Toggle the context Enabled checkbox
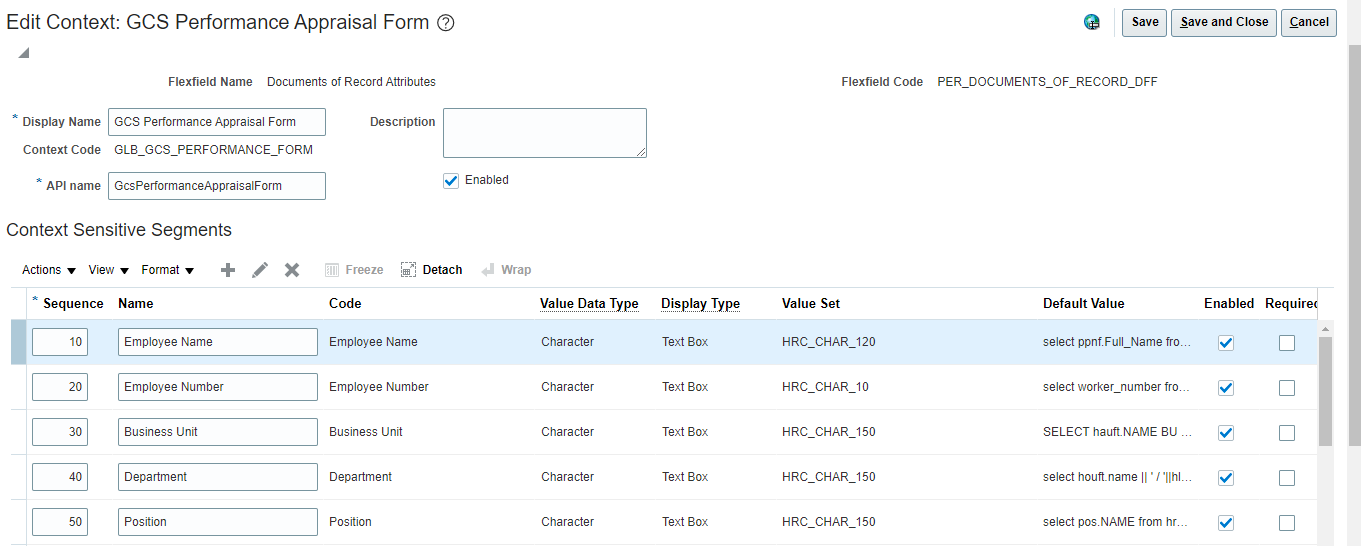The image size is (1361, 546). [x=451, y=181]
